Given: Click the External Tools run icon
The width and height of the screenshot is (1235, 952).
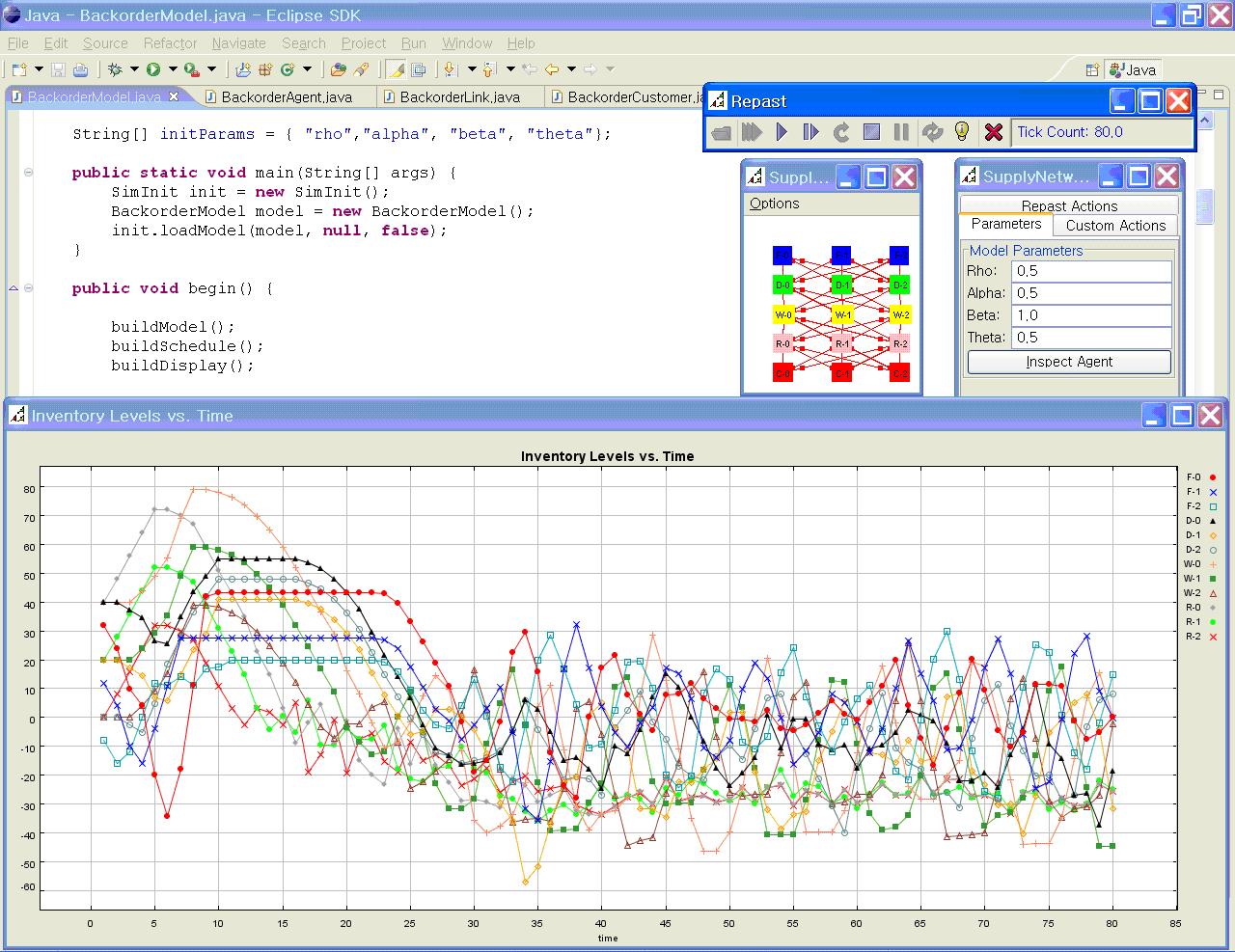Looking at the screenshot, I should pos(191,69).
